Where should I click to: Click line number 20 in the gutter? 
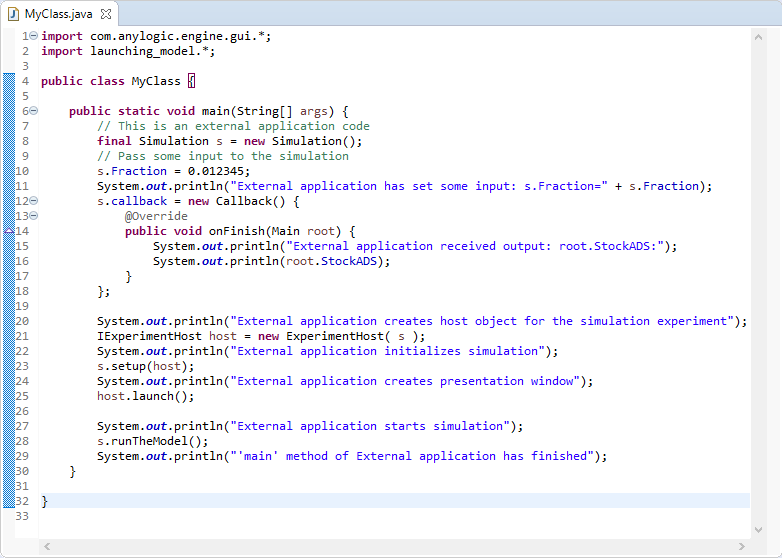pos(22,321)
